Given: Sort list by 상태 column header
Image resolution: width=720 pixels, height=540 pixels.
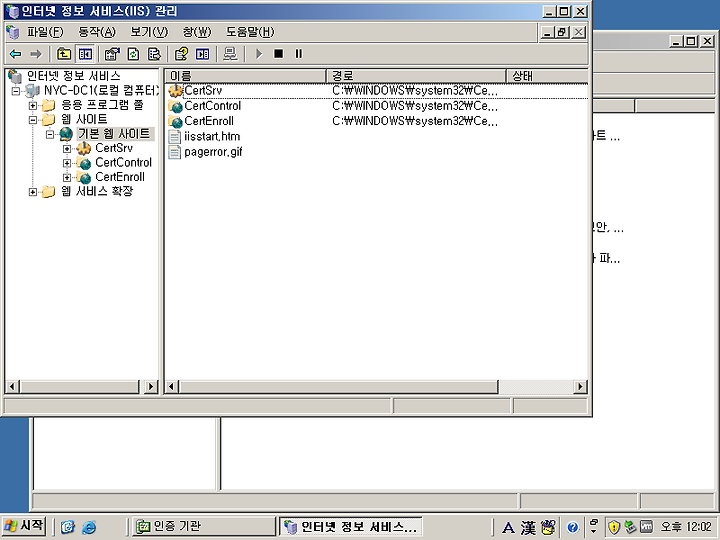Looking at the screenshot, I should pyautogui.click(x=547, y=76).
